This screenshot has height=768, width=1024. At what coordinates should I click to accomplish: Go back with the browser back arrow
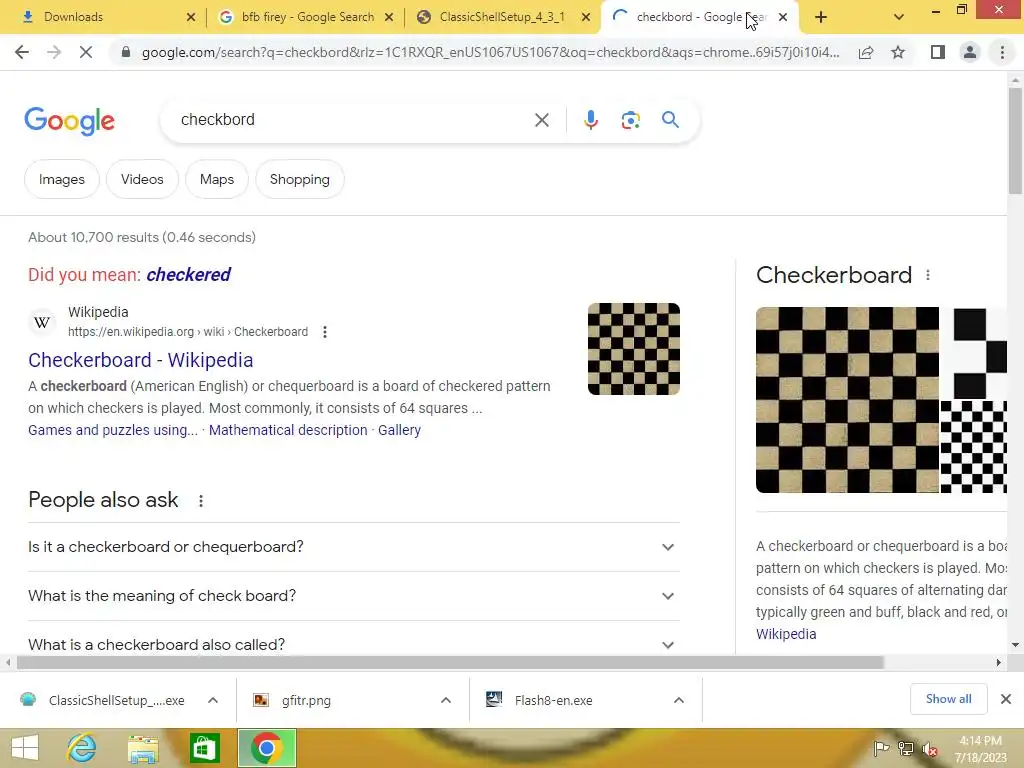tap(22, 52)
